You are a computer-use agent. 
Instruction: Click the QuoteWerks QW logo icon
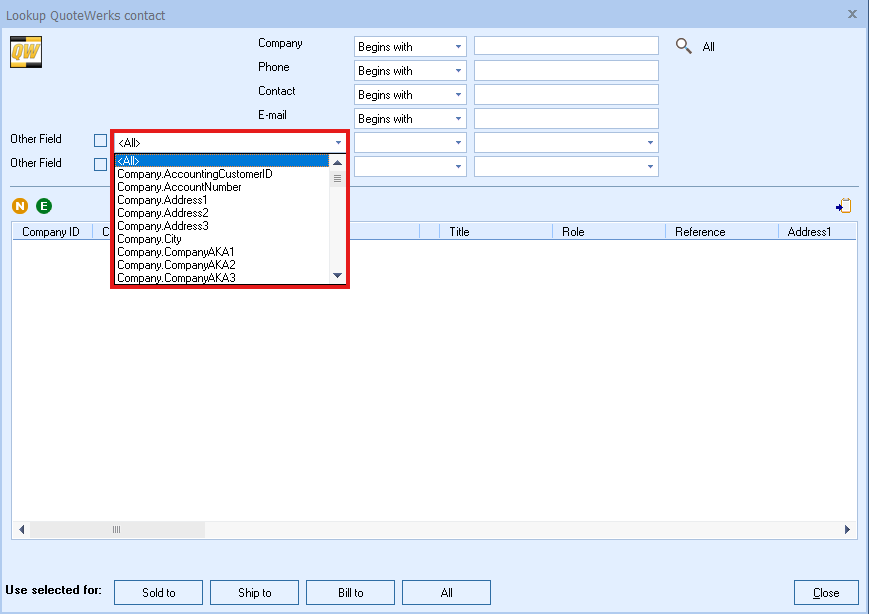[26, 52]
